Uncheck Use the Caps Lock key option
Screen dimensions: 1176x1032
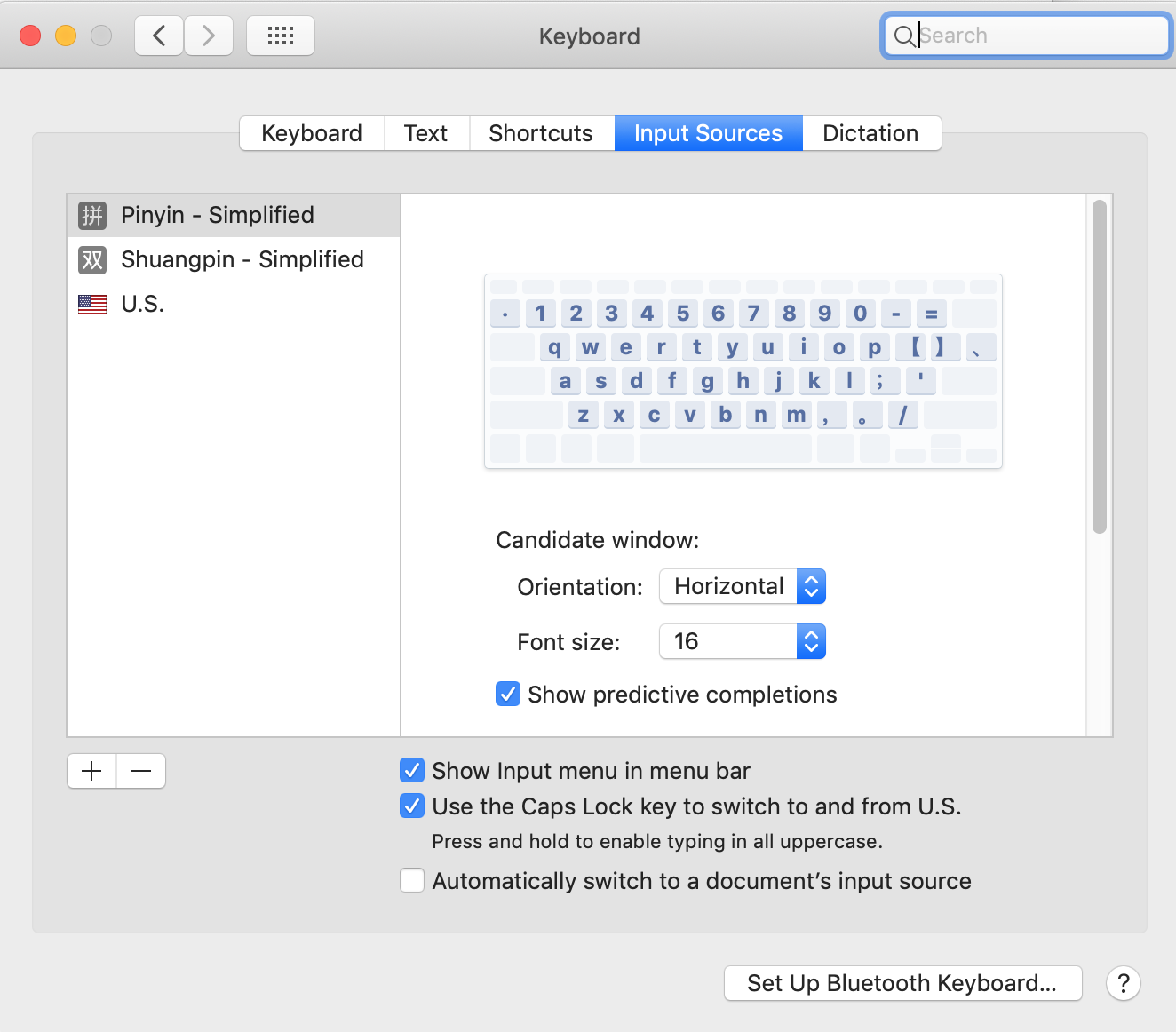(x=412, y=806)
